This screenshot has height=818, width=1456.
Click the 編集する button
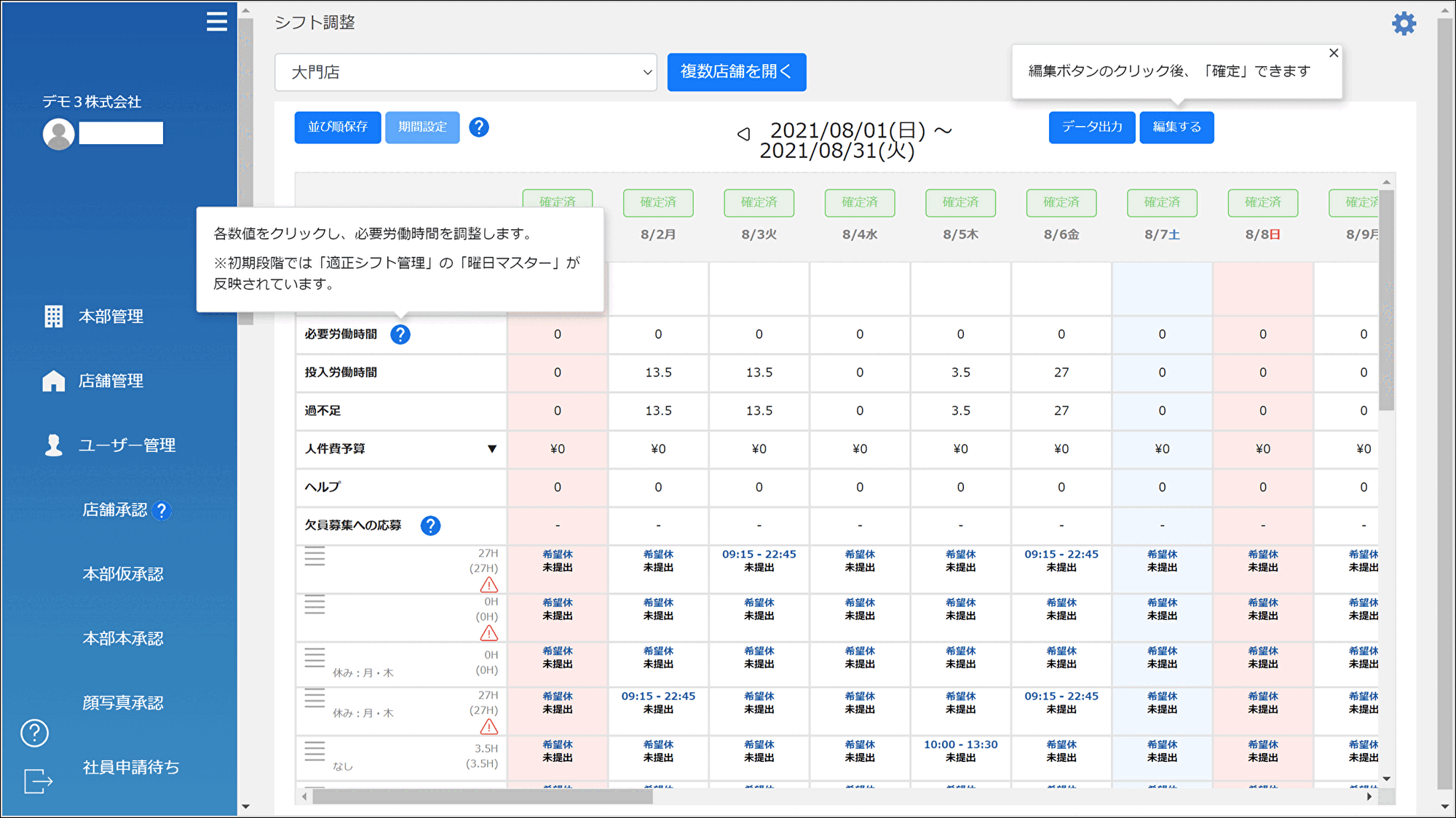click(x=1176, y=127)
